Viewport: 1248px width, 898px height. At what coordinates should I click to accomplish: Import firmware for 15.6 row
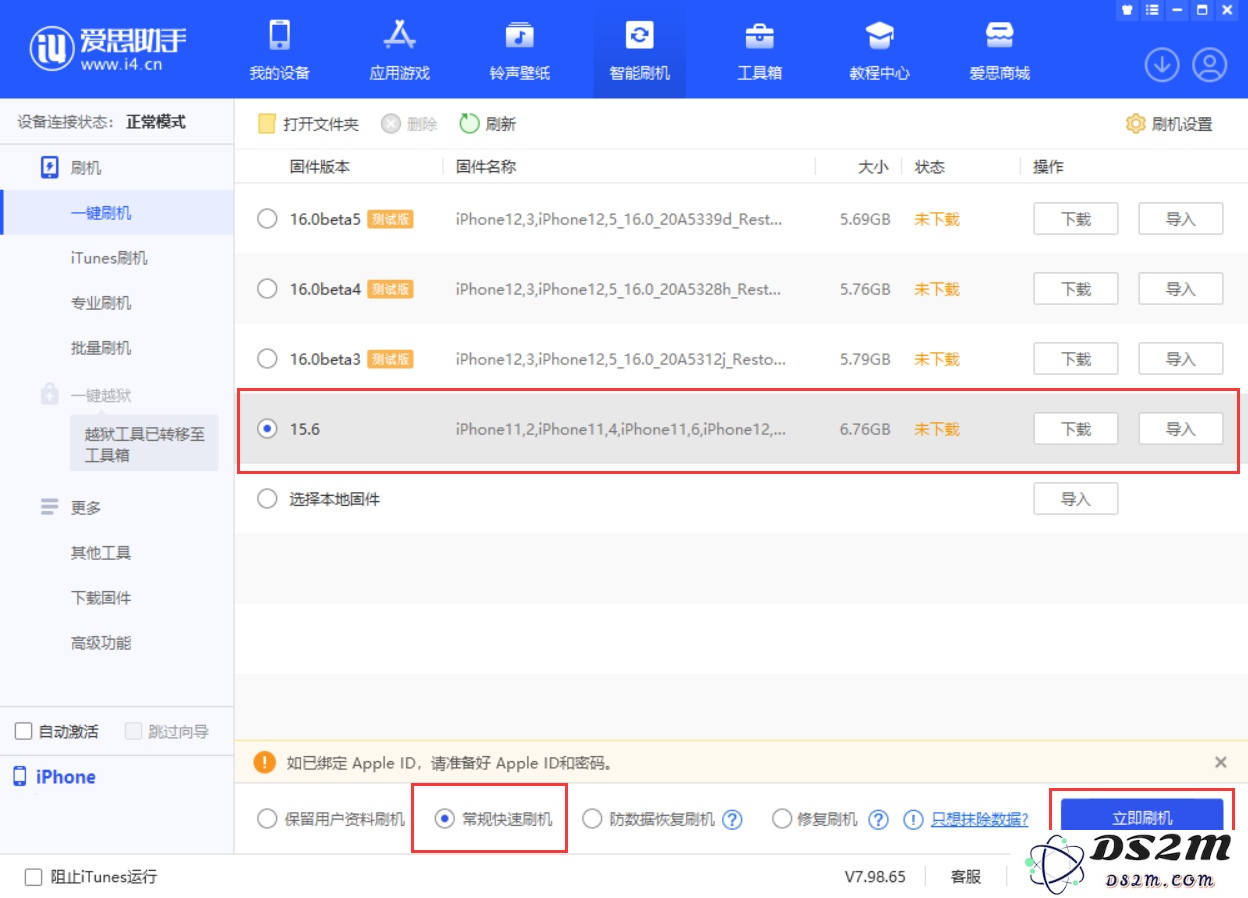click(1181, 429)
